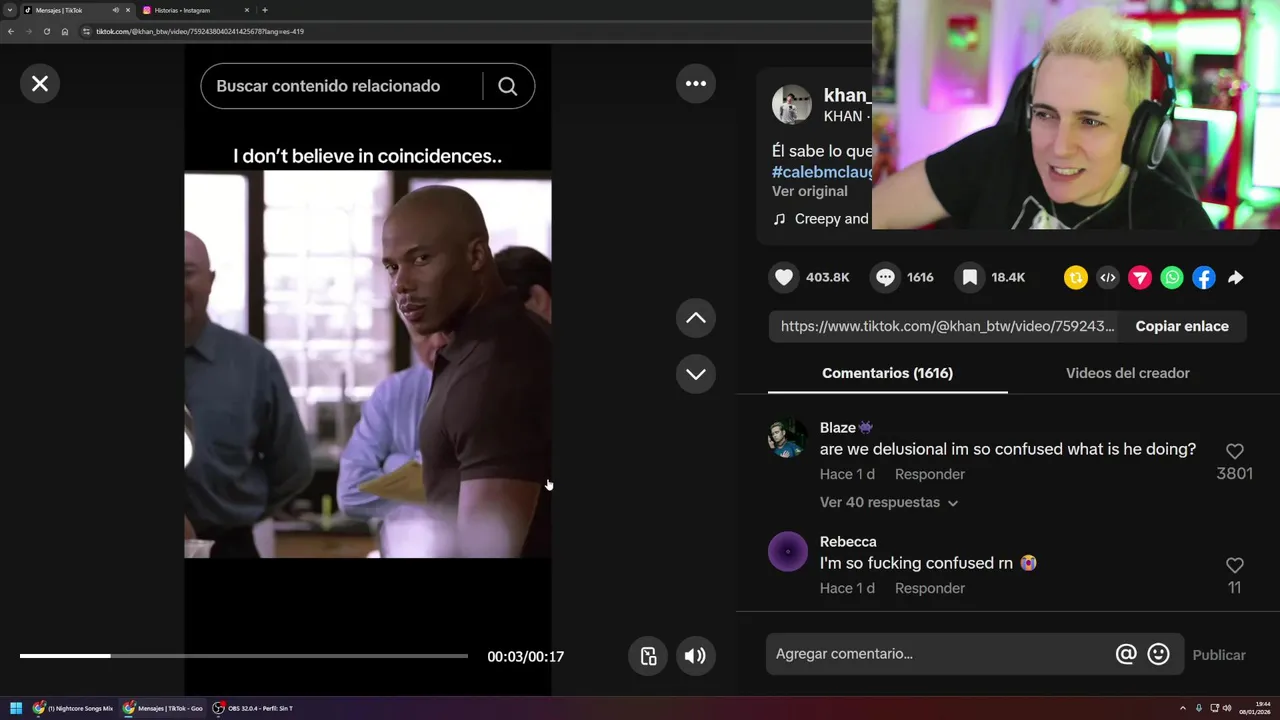
Task: Open comments via speech bubble icon
Action: [885, 277]
